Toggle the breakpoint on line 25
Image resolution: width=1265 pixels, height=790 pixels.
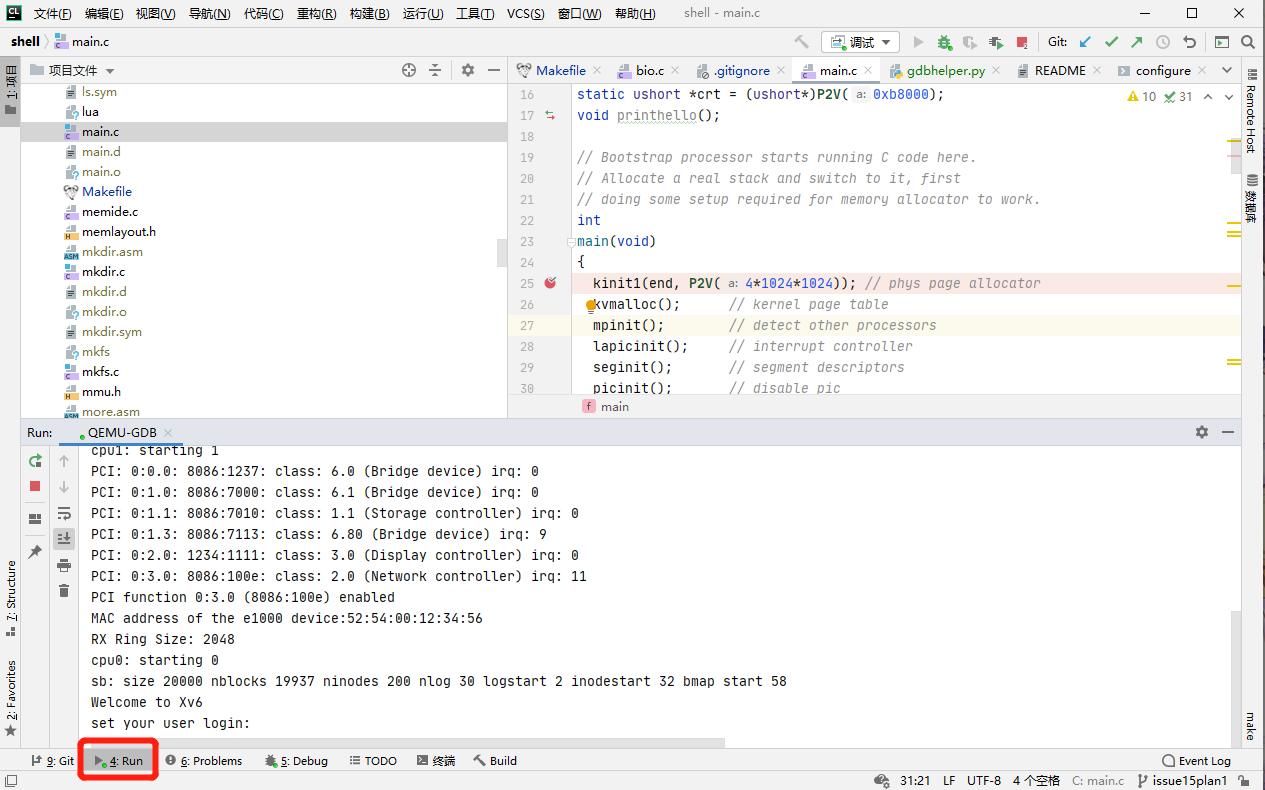550,283
